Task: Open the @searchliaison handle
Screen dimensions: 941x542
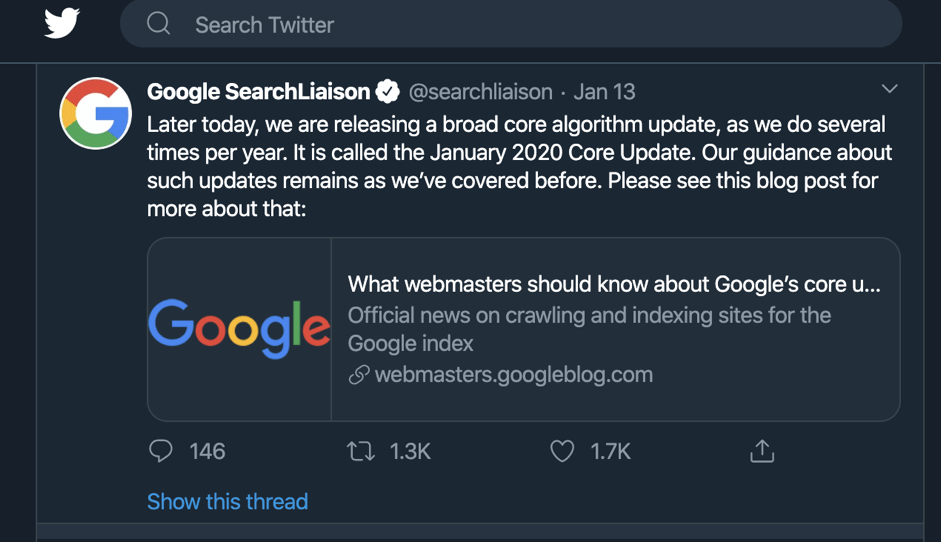Action: (480, 92)
